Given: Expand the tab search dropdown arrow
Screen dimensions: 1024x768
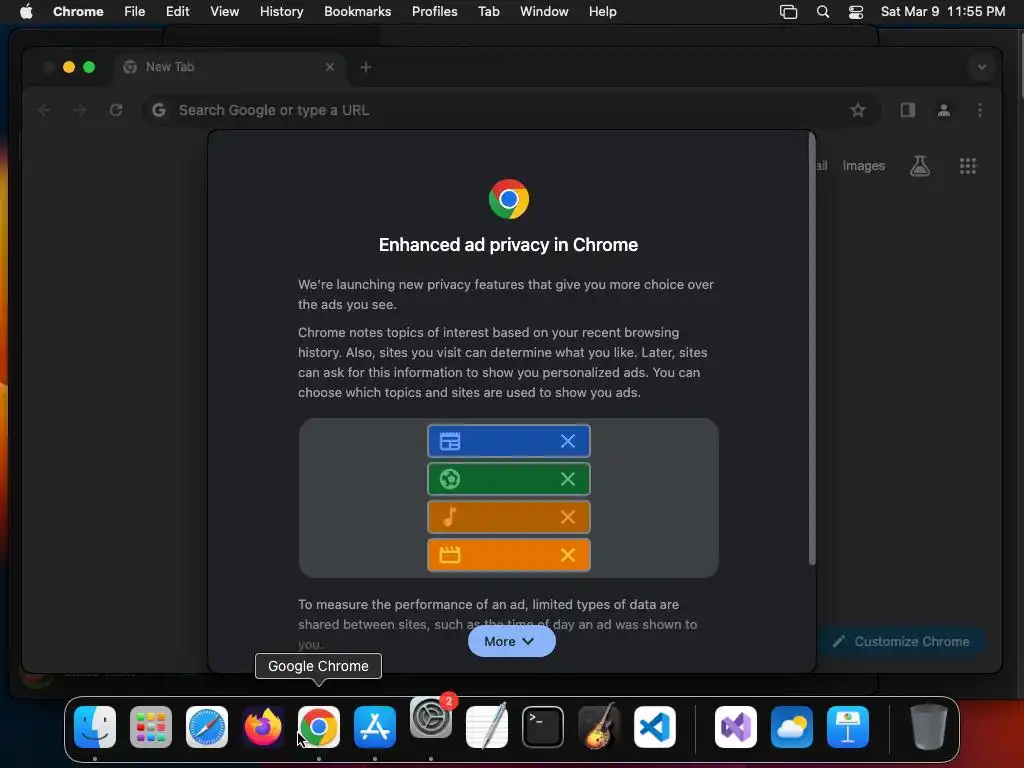Looking at the screenshot, I should click(x=982, y=67).
